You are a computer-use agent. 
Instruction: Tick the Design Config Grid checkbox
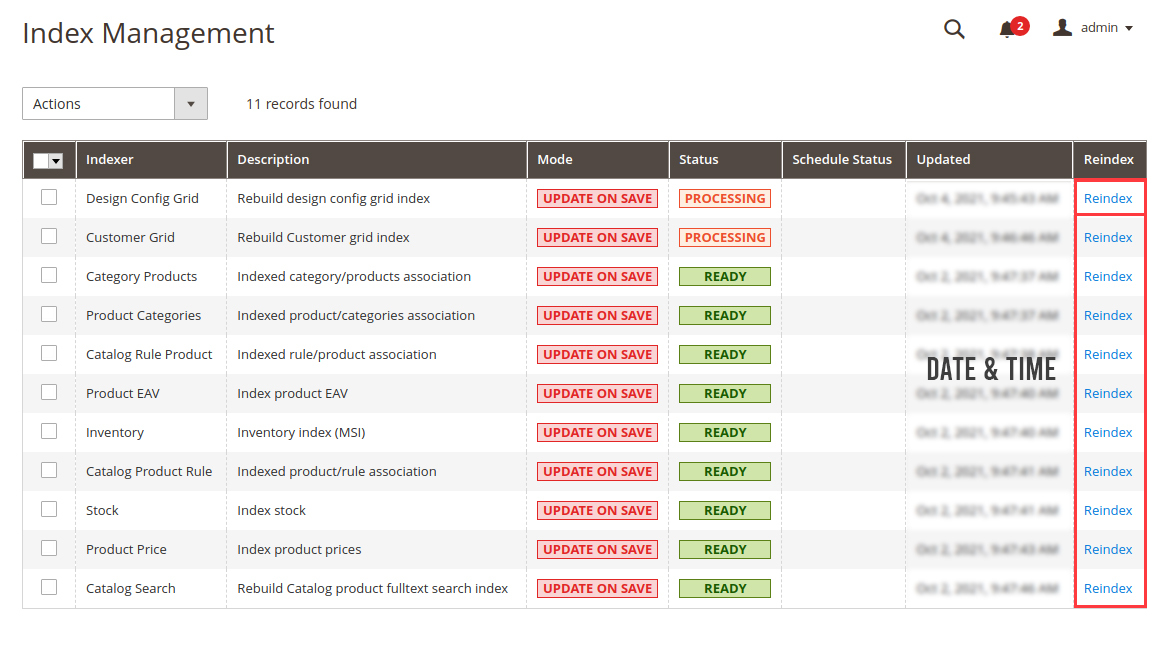[x=49, y=197]
